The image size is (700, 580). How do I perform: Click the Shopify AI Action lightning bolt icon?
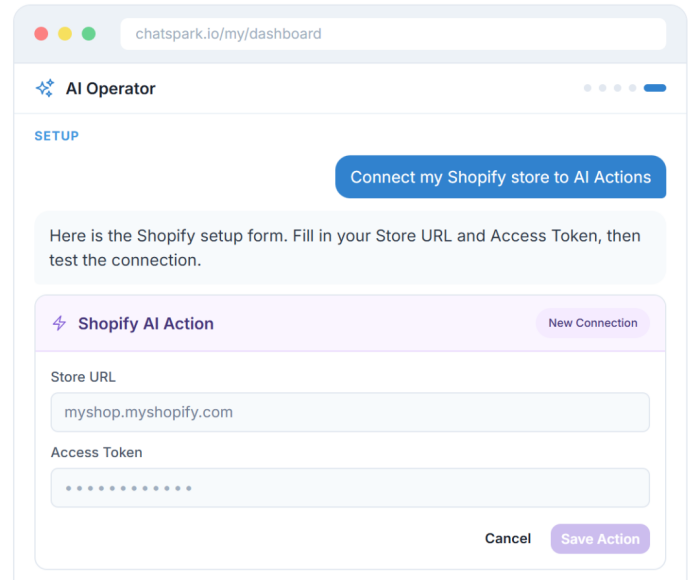59,323
